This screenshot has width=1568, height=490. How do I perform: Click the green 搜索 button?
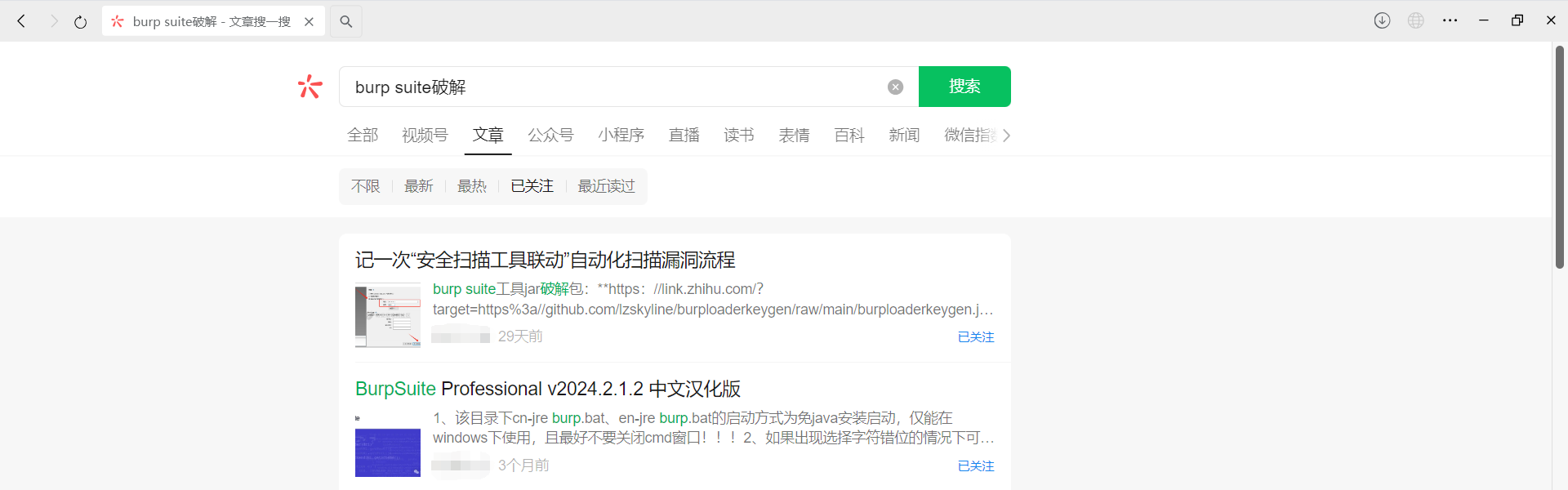click(964, 87)
